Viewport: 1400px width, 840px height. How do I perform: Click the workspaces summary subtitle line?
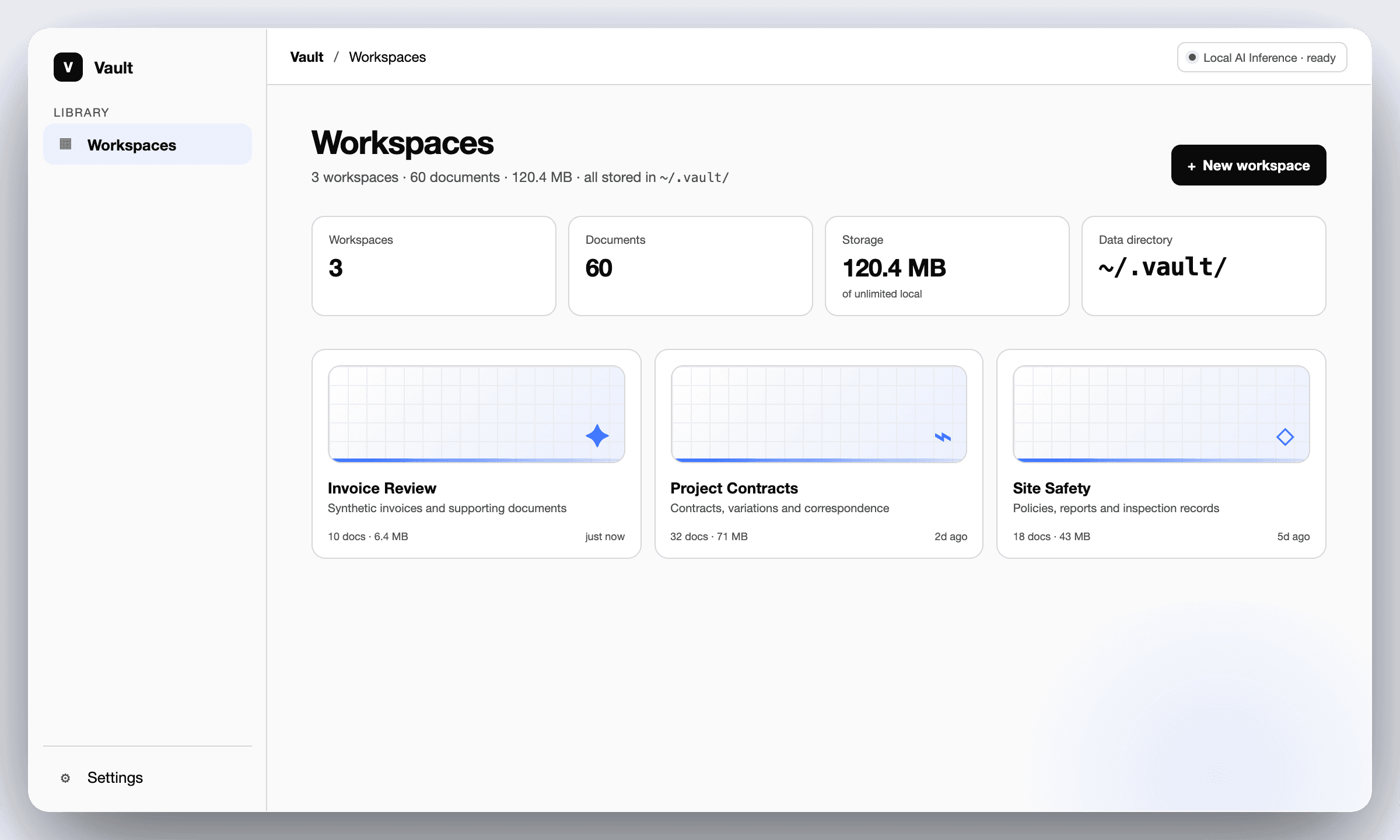(520, 177)
